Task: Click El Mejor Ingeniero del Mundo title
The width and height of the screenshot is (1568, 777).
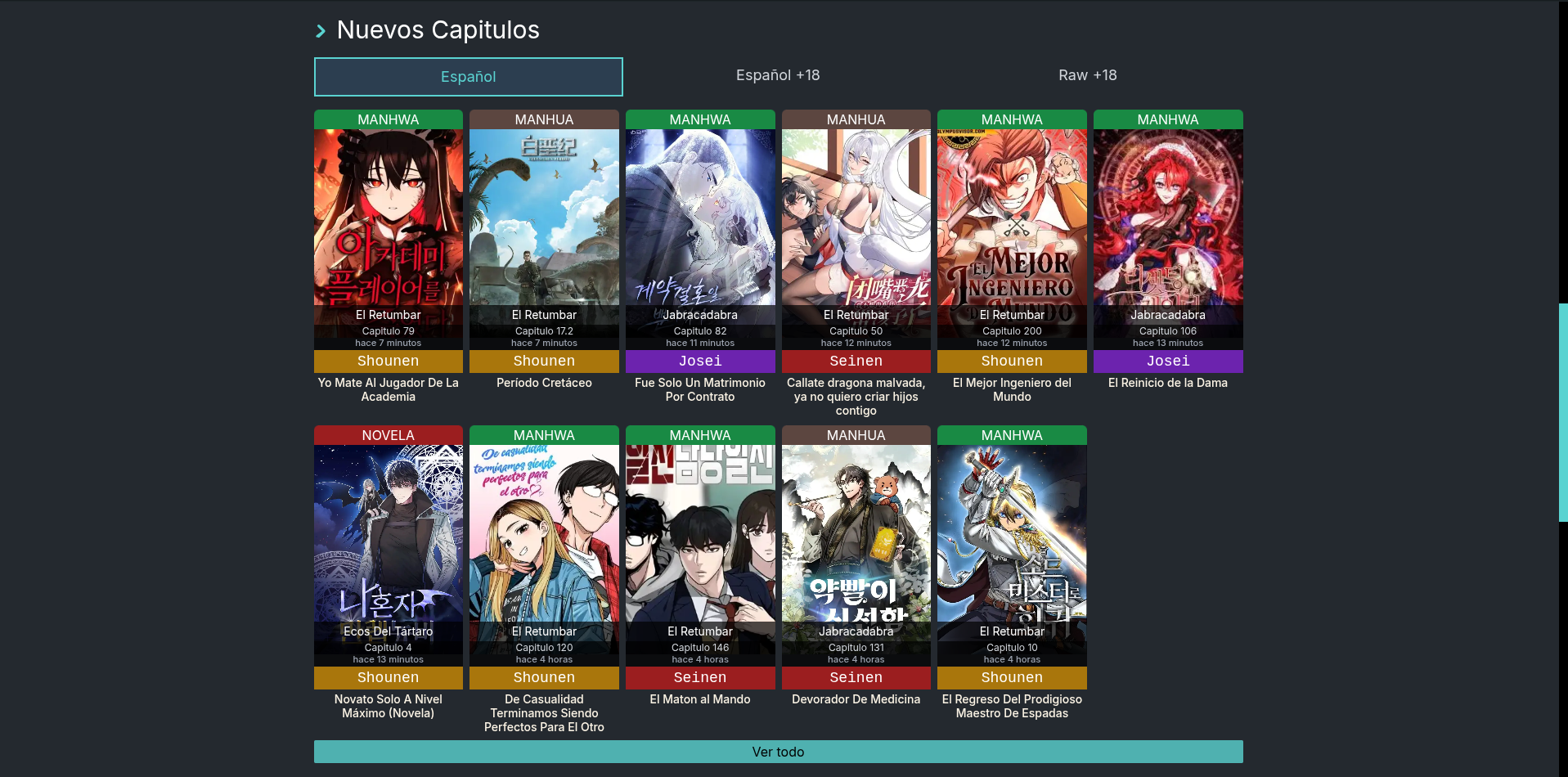Action: click(x=1012, y=389)
